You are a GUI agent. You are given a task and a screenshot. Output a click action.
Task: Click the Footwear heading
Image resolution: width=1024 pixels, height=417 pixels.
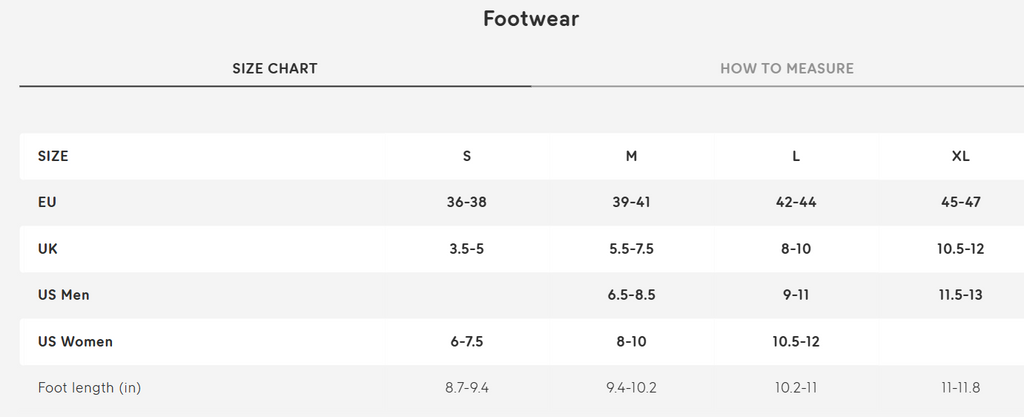[x=531, y=19]
